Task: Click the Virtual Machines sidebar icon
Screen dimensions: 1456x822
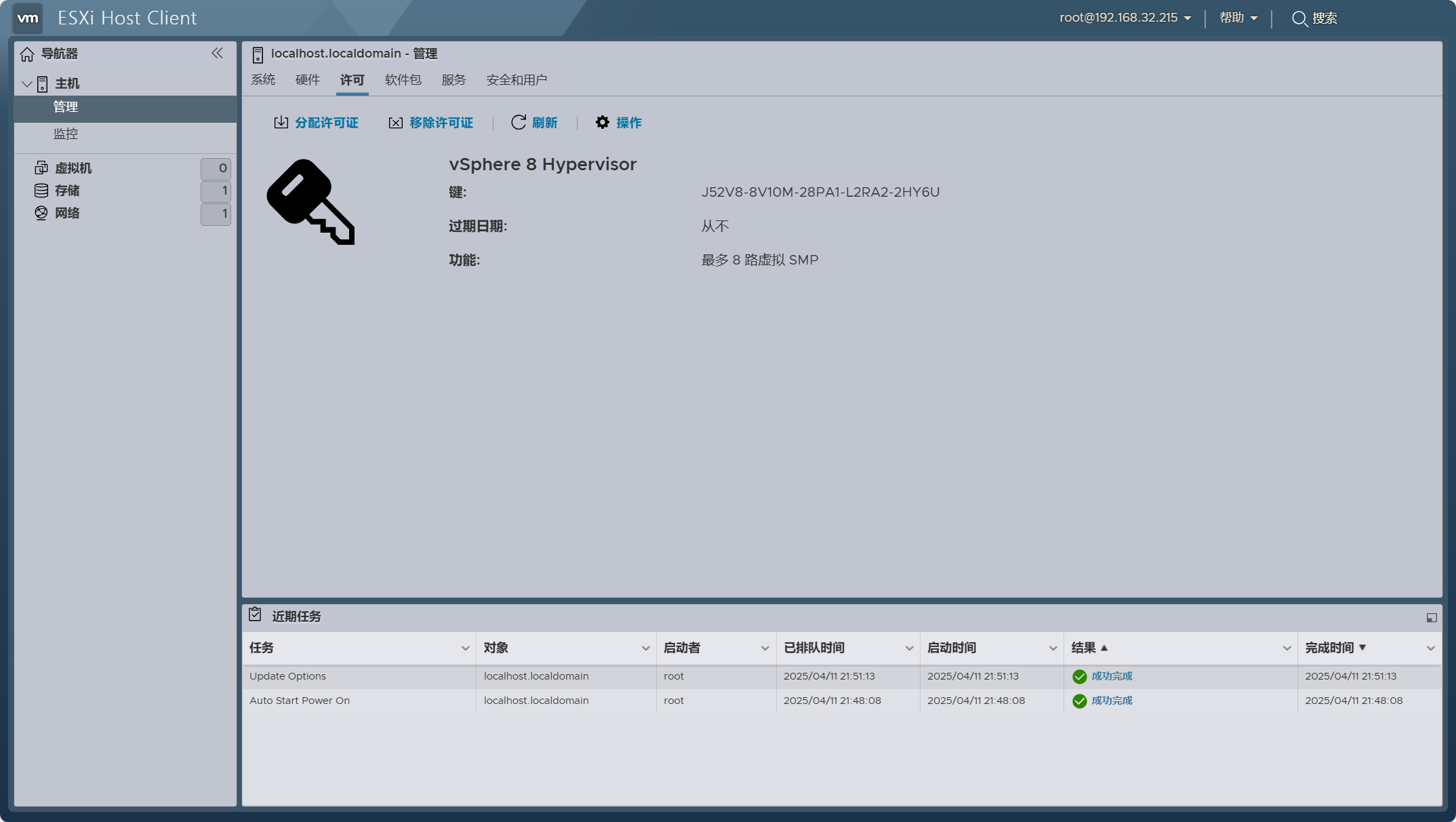Action: click(x=41, y=168)
